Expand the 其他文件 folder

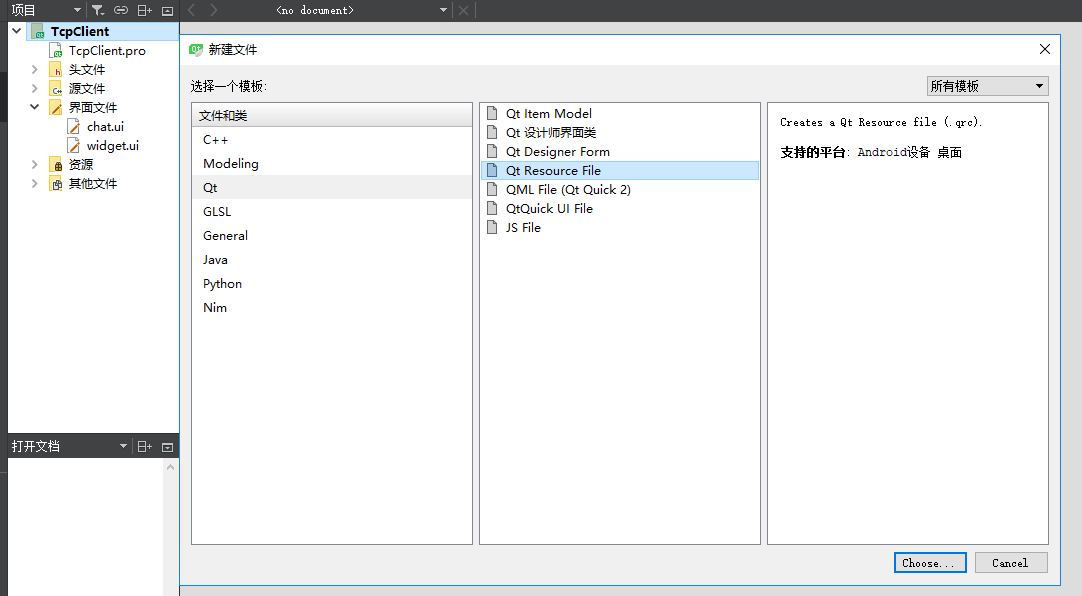(34, 183)
